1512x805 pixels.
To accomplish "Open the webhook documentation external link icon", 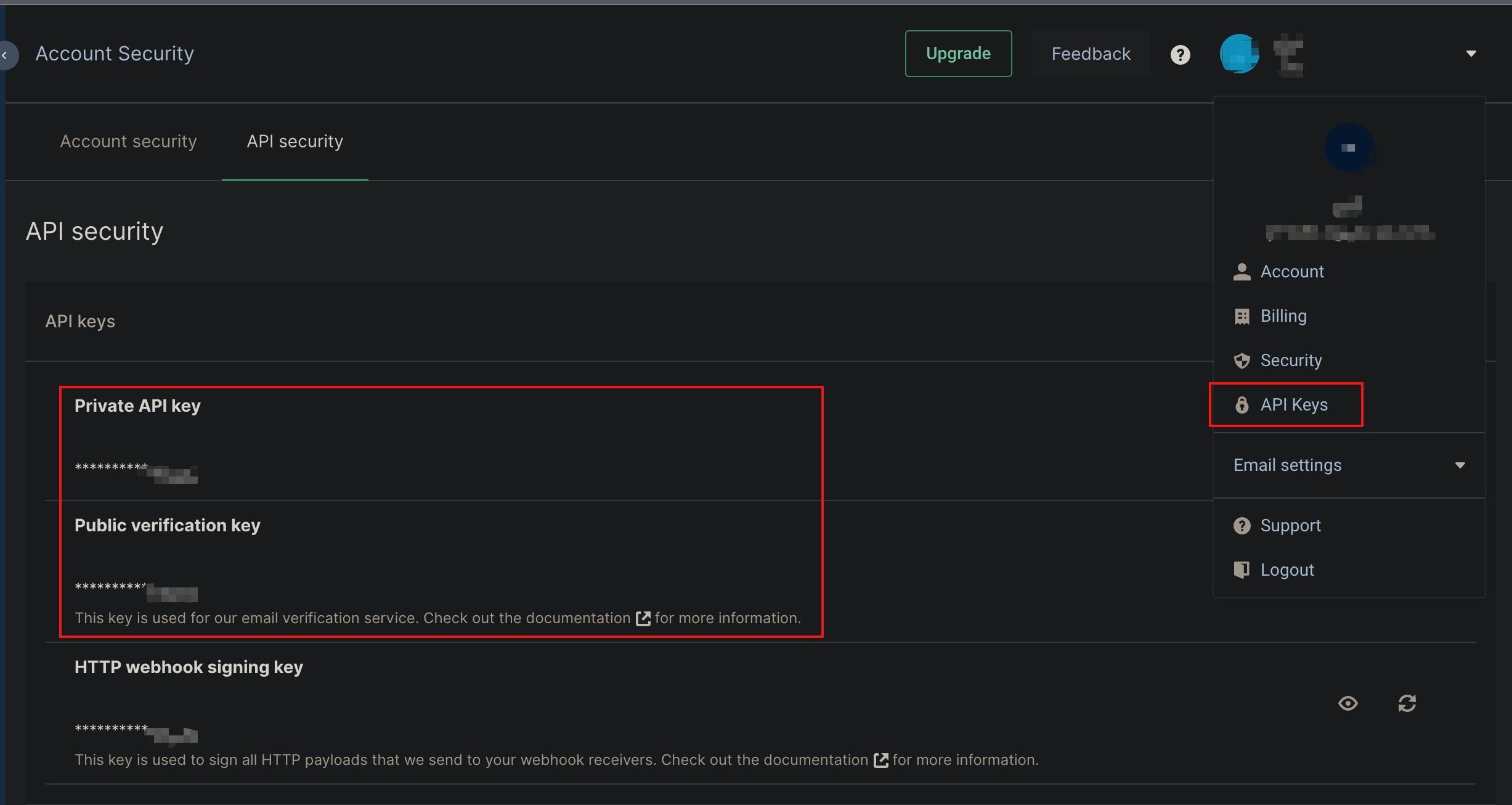I will pos(881,760).
